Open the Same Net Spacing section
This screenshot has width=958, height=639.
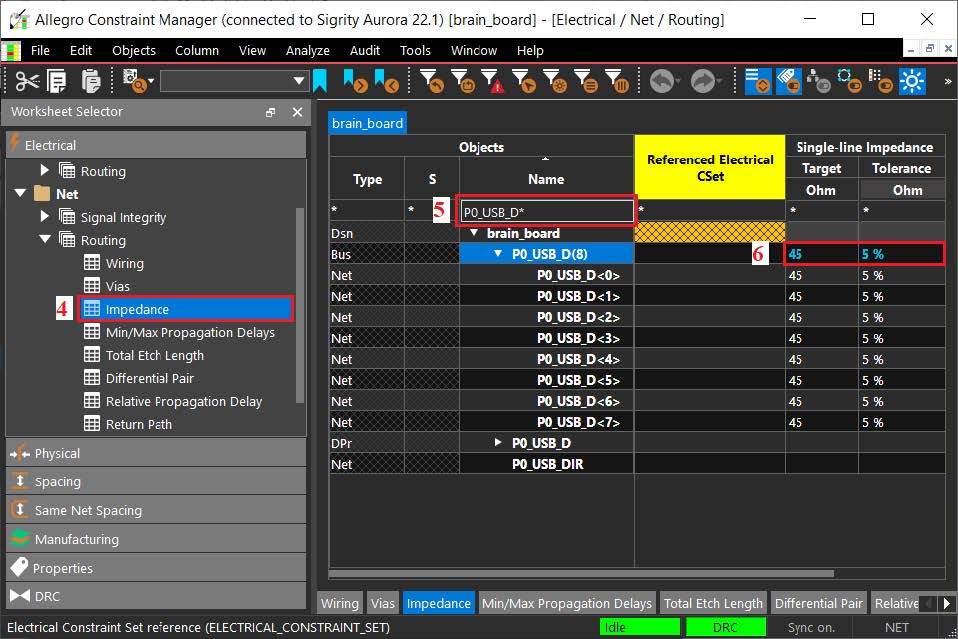click(156, 510)
